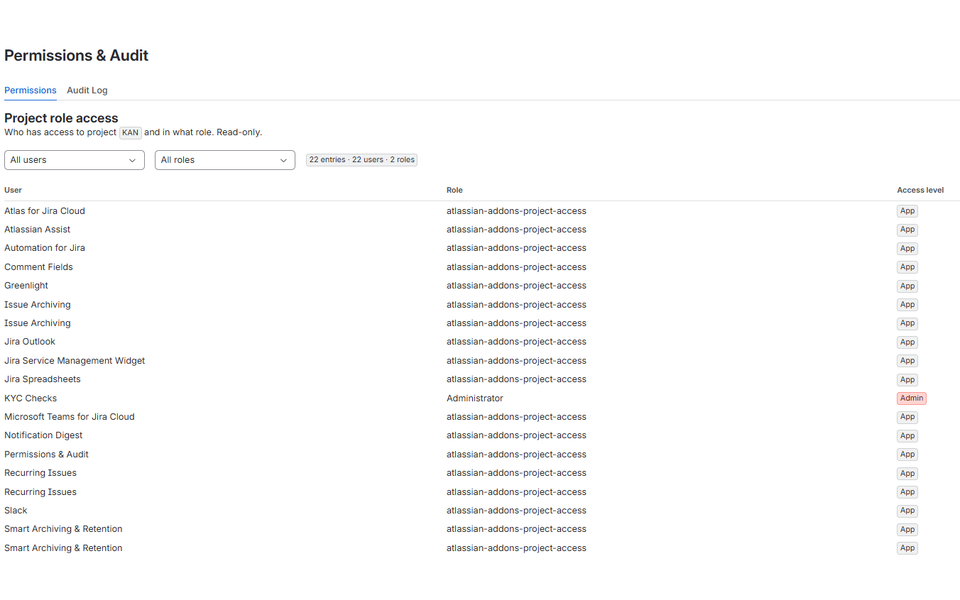The height and width of the screenshot is (600, 960).
Task: Open the Audit Log tab
Action: tap(87, 90)
